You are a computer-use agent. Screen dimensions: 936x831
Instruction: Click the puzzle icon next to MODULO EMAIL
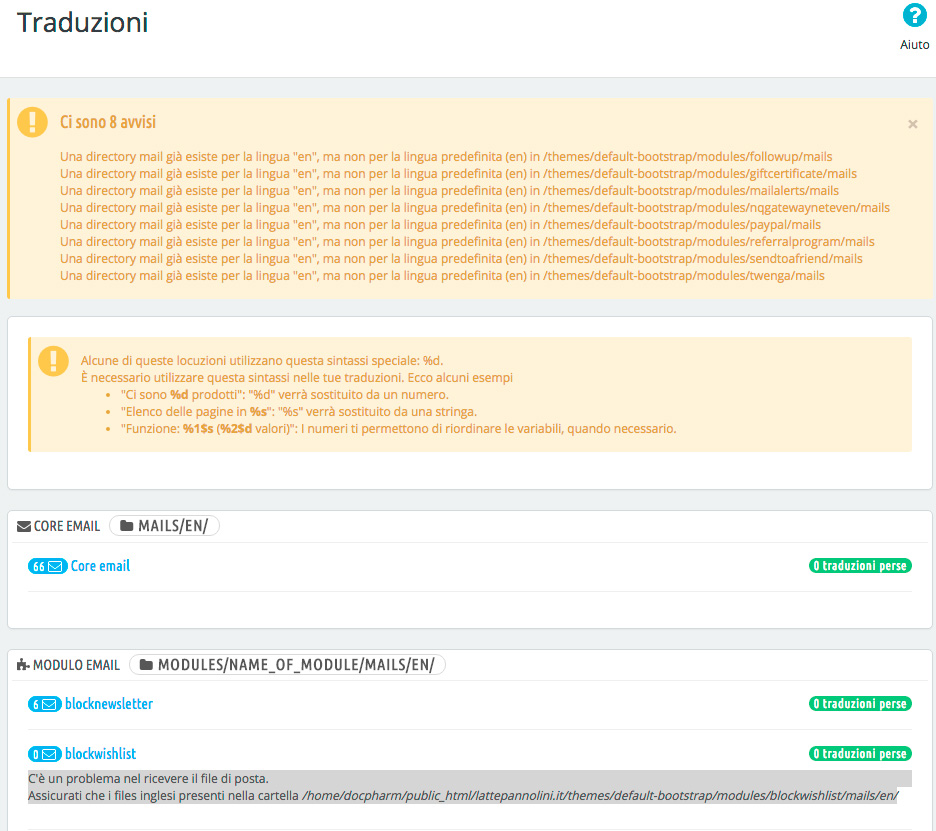24,665
